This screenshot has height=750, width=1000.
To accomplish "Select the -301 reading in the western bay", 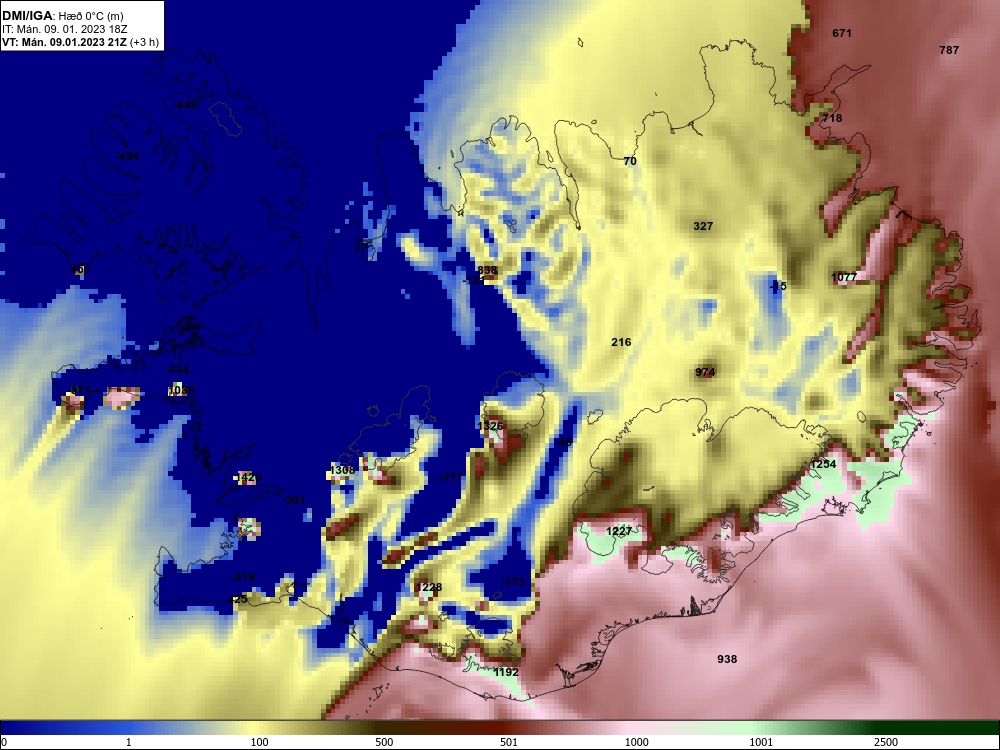I will [294, 501].
